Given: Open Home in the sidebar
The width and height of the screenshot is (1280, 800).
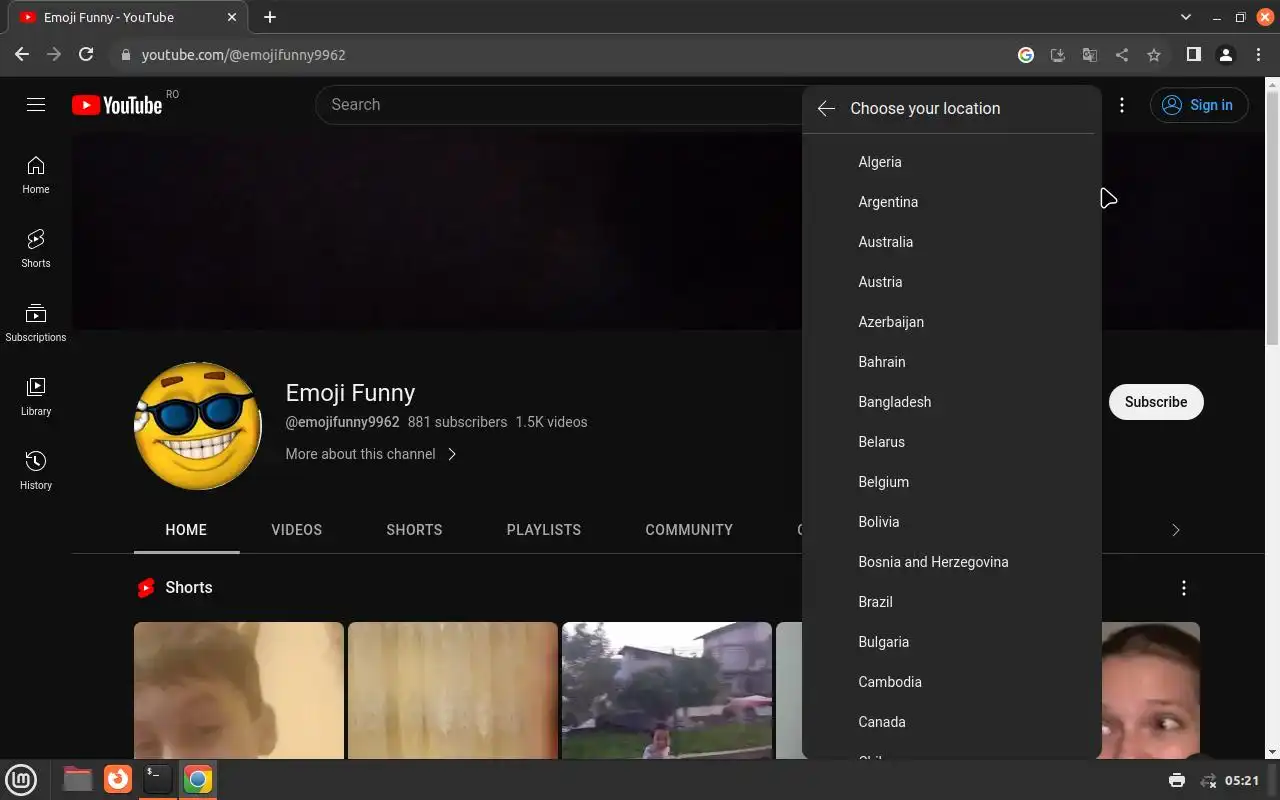Looking at the screenshot, I should coord(36,175).
